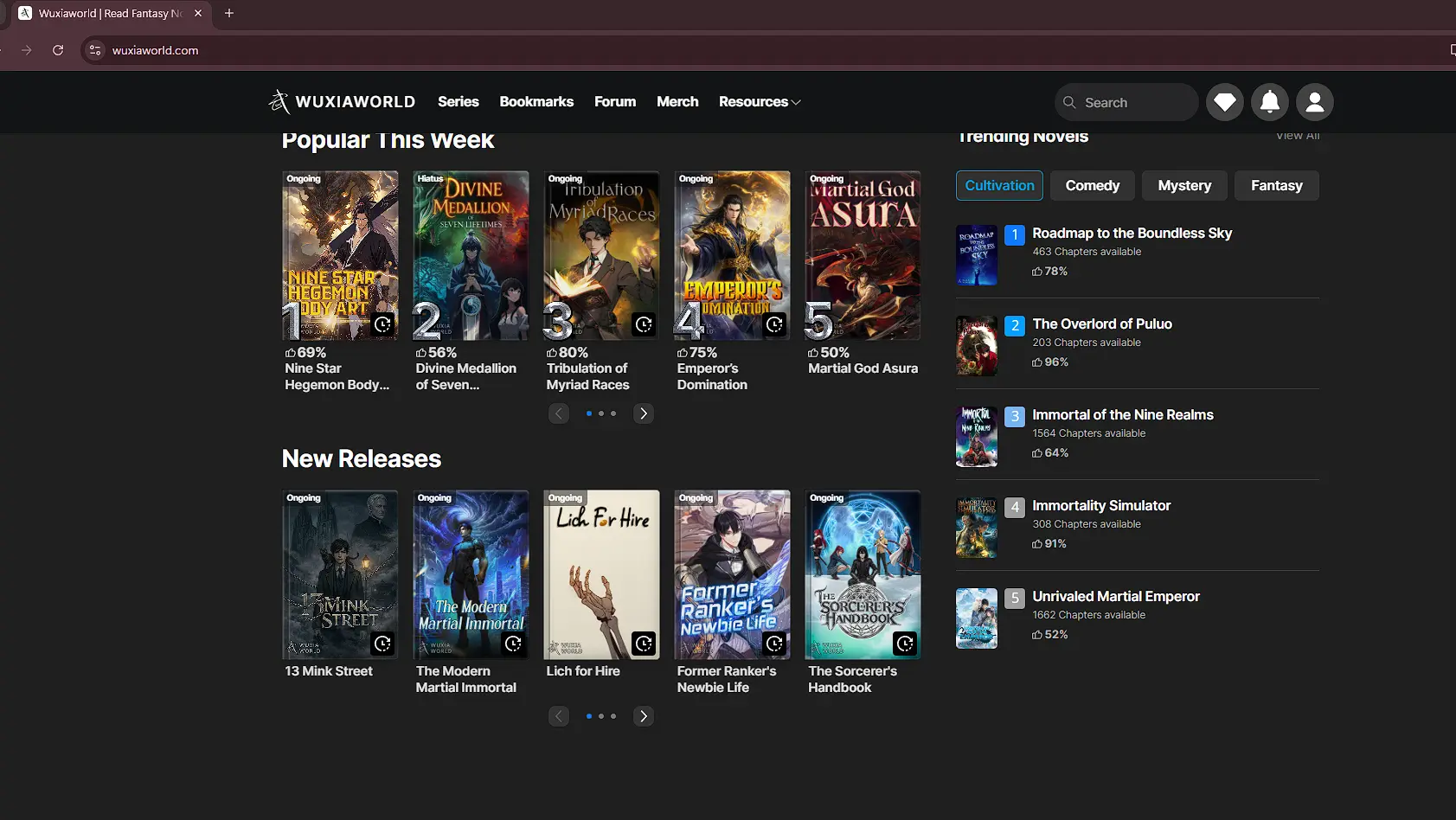Open the user profile icon
The image size is (1456, 820).
pyautogui.click(x=1315, y=102)
